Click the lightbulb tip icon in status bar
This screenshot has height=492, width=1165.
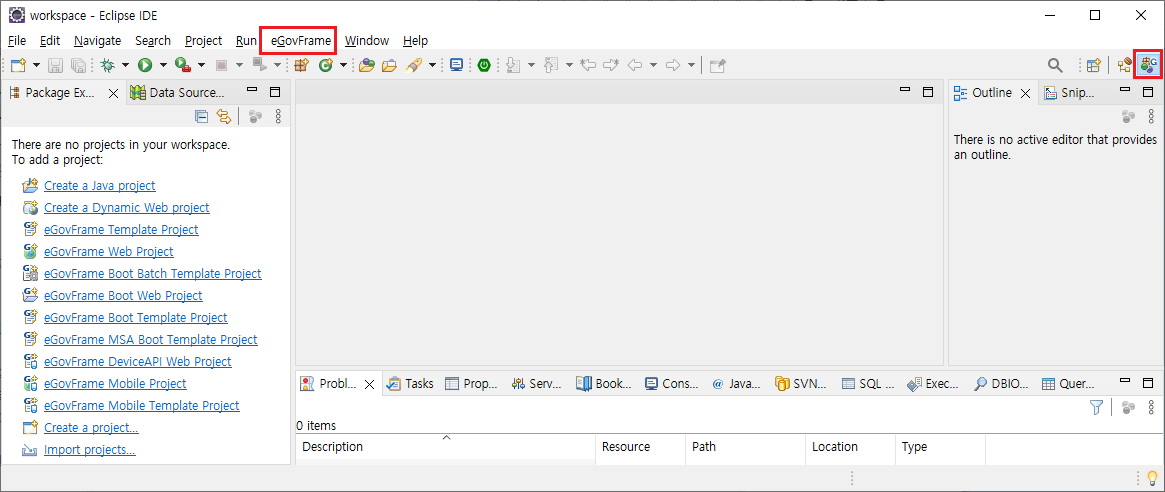click(x=1152, y=478)
